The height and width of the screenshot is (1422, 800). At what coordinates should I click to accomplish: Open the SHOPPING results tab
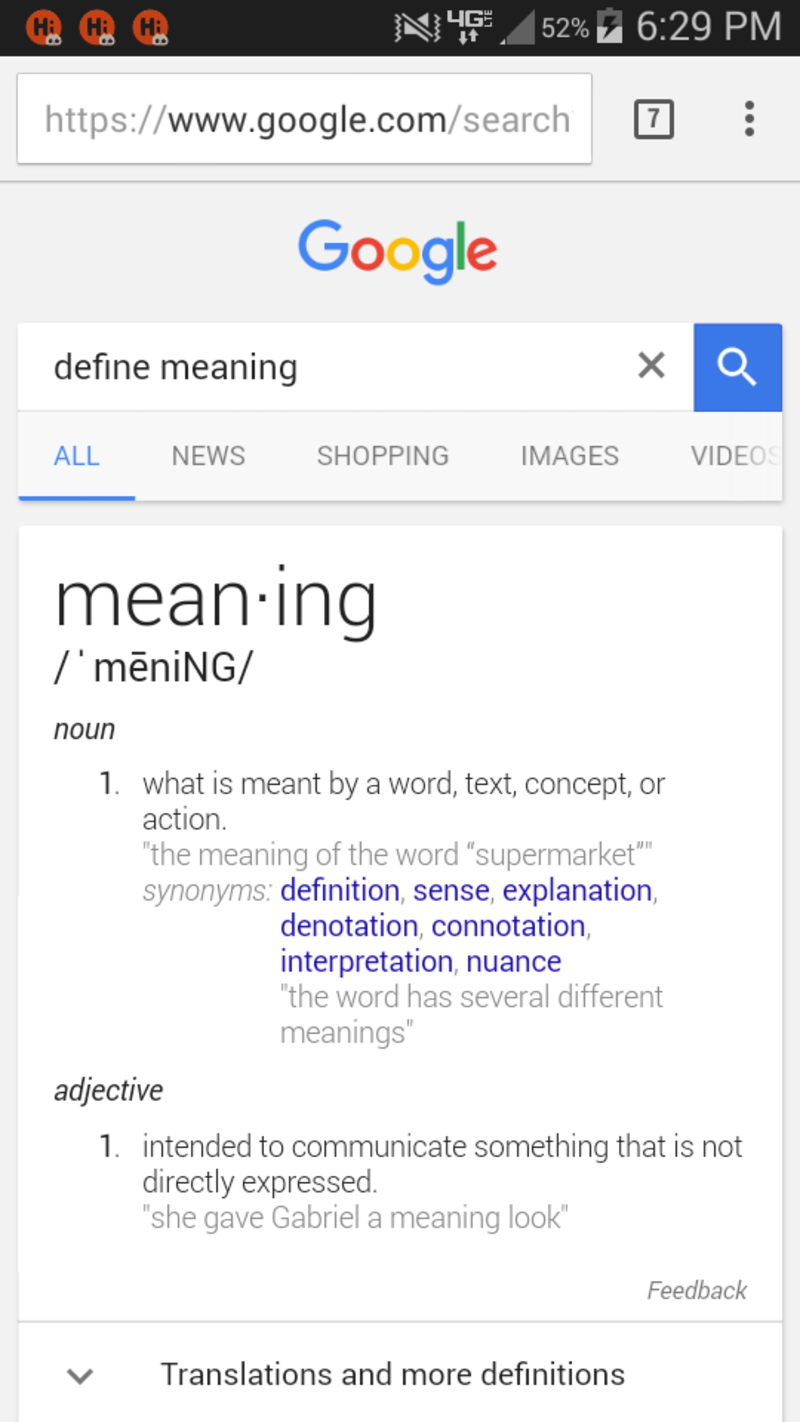pos(382,456)
